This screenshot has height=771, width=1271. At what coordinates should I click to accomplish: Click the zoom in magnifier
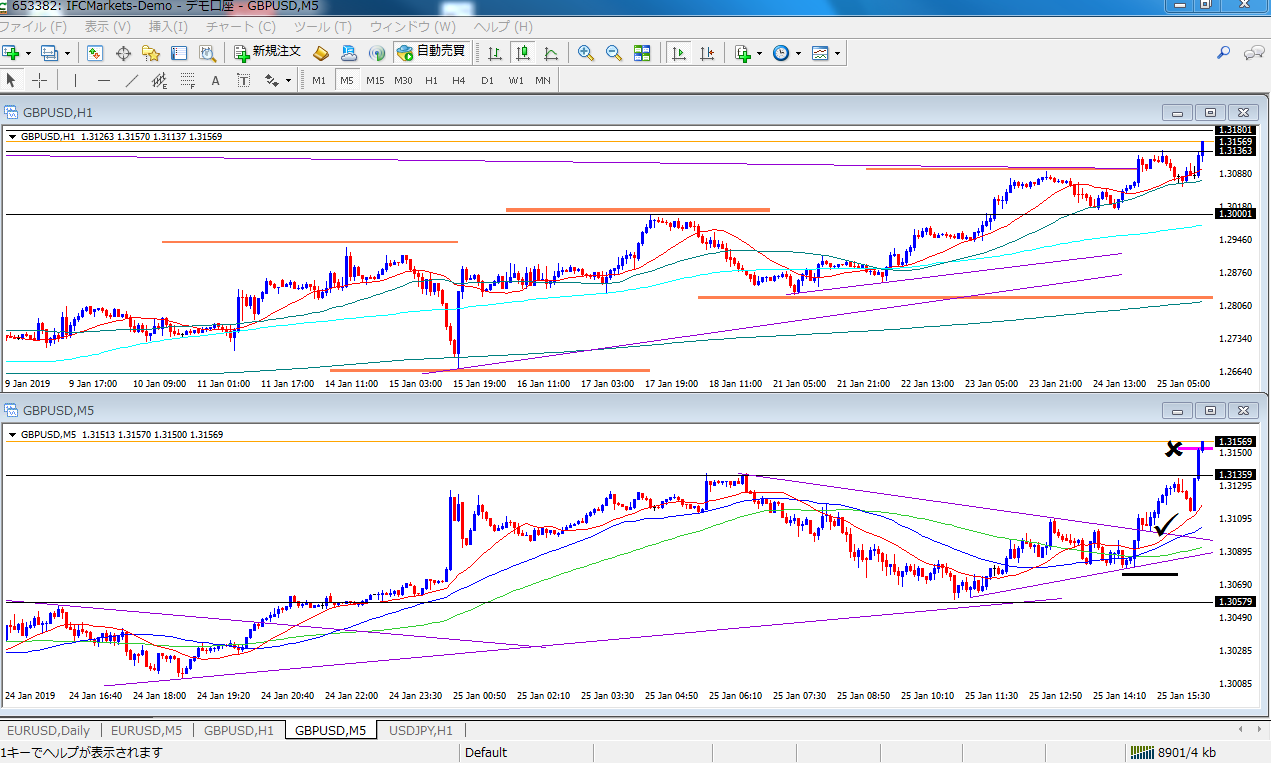coord(586,52)
